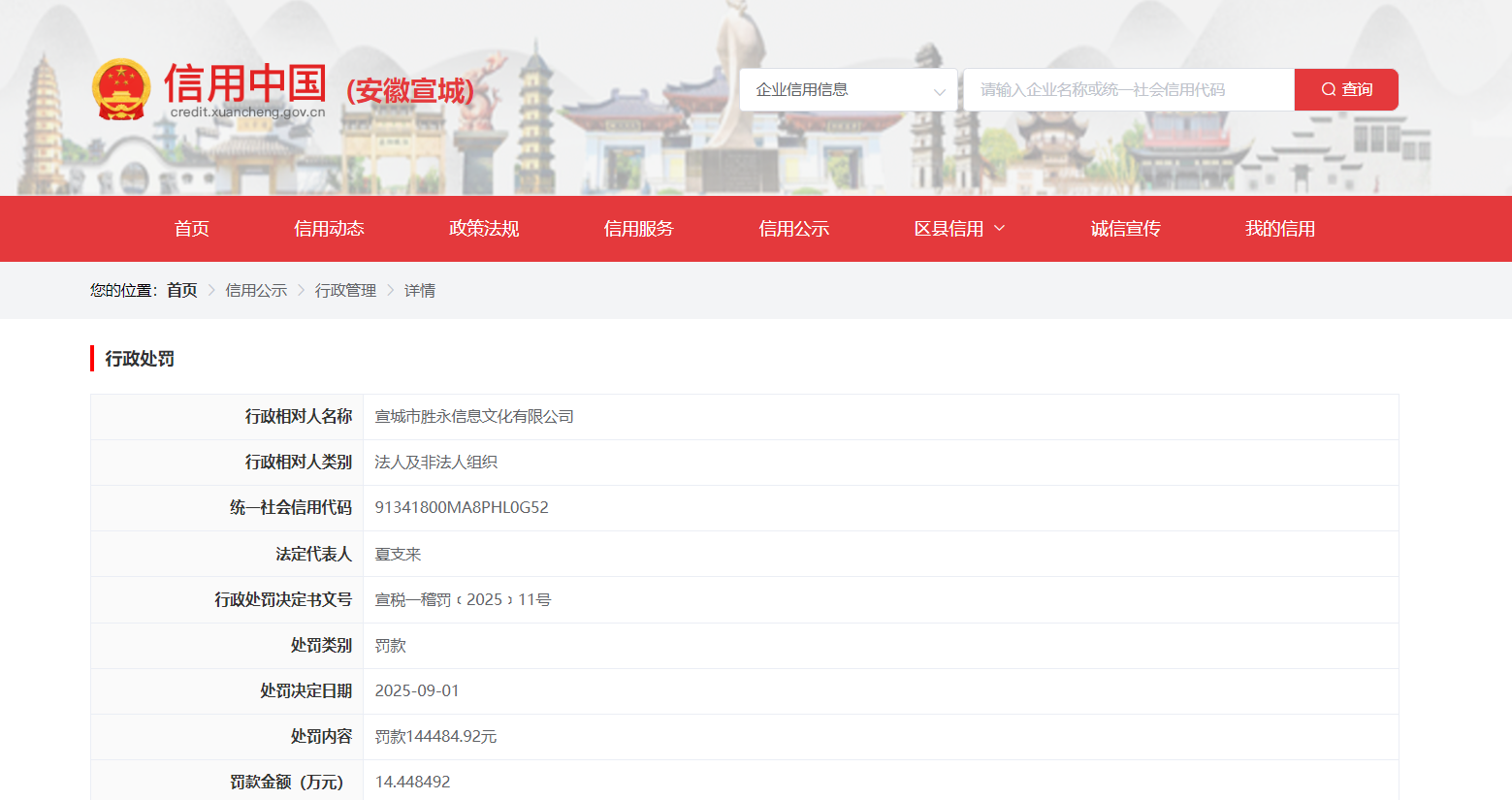Click the 行政相对人名称 row label

[299, 417]
